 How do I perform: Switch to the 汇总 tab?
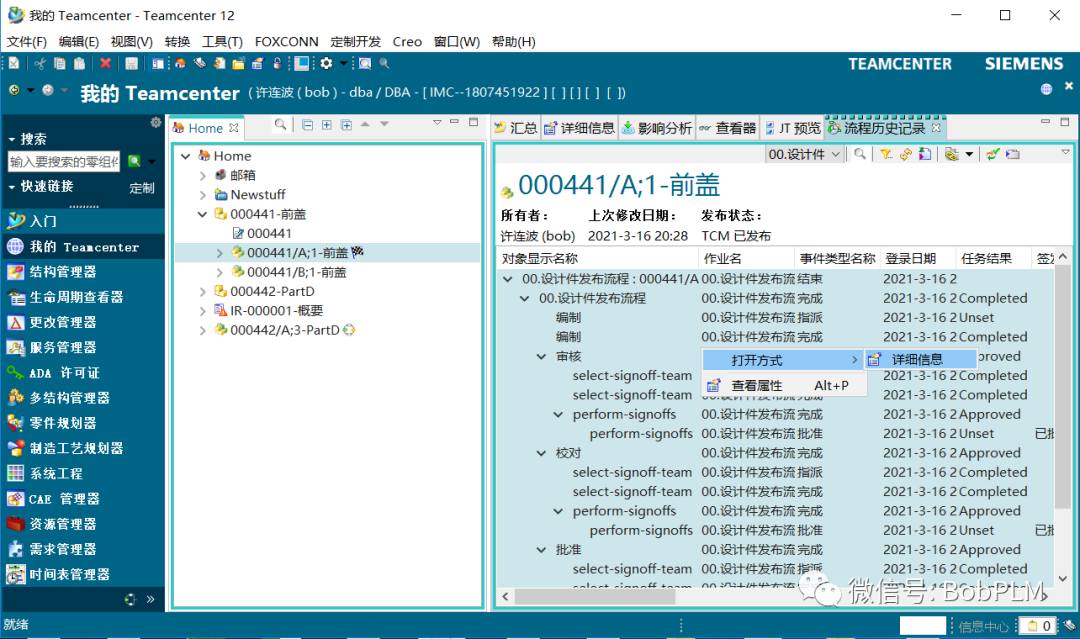click(x=517, y=128)
